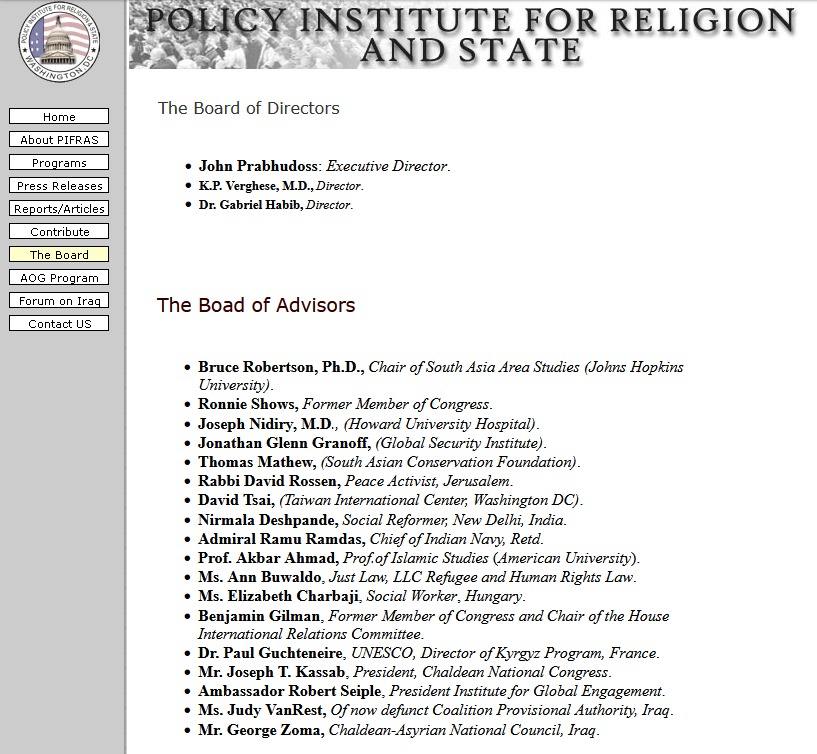Go to About PIFRAS
817x754 pixels.
[59, 139]
